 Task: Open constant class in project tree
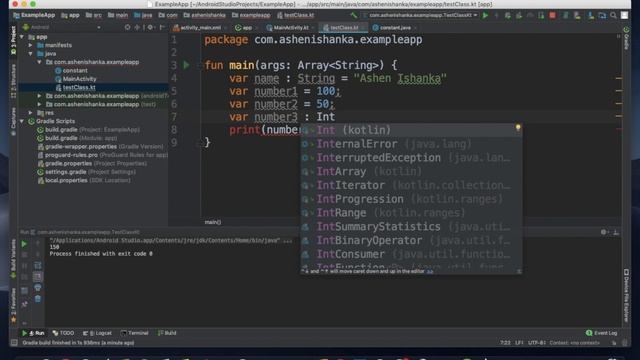[x=71, y=71]
